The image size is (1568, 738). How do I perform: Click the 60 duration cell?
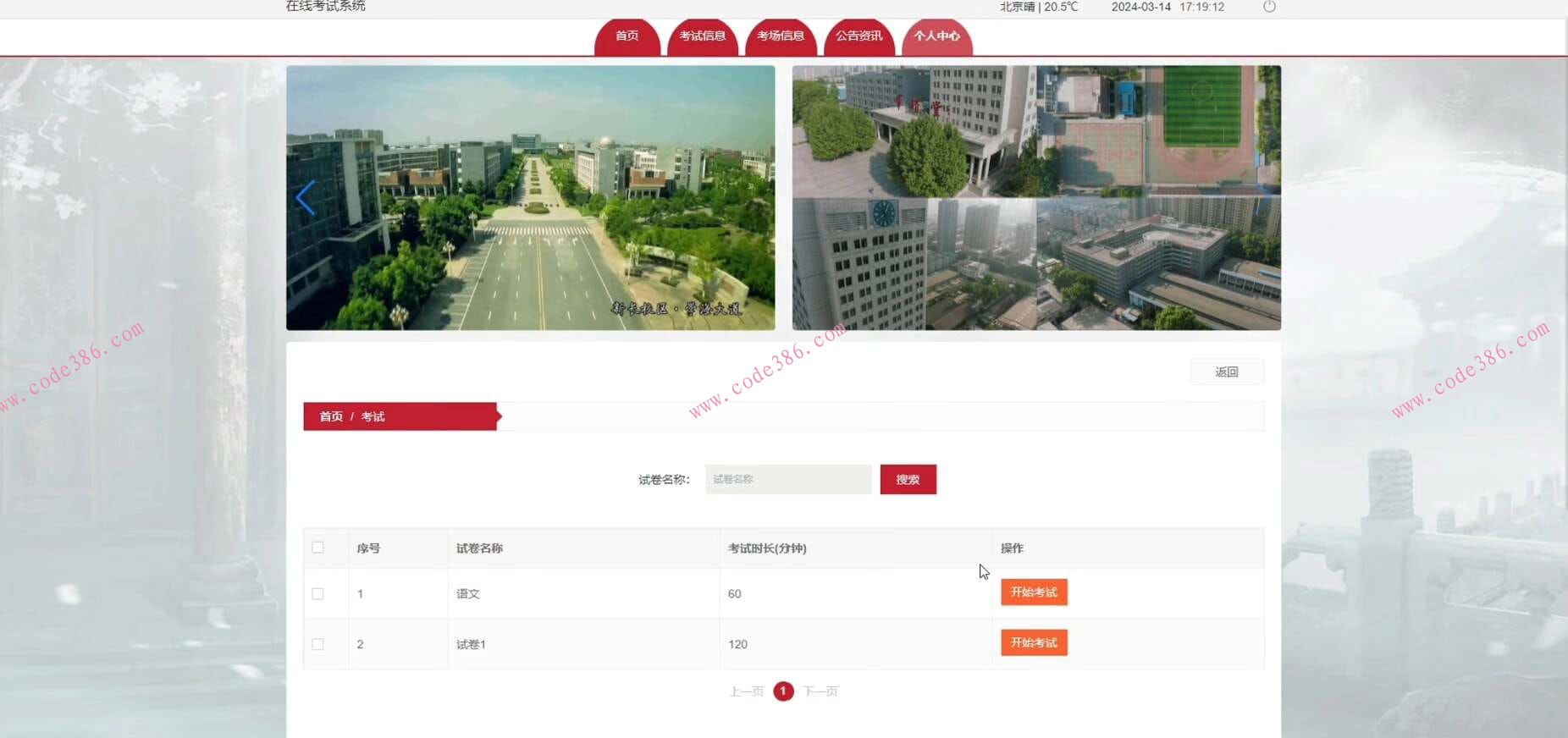pos(734,594)
